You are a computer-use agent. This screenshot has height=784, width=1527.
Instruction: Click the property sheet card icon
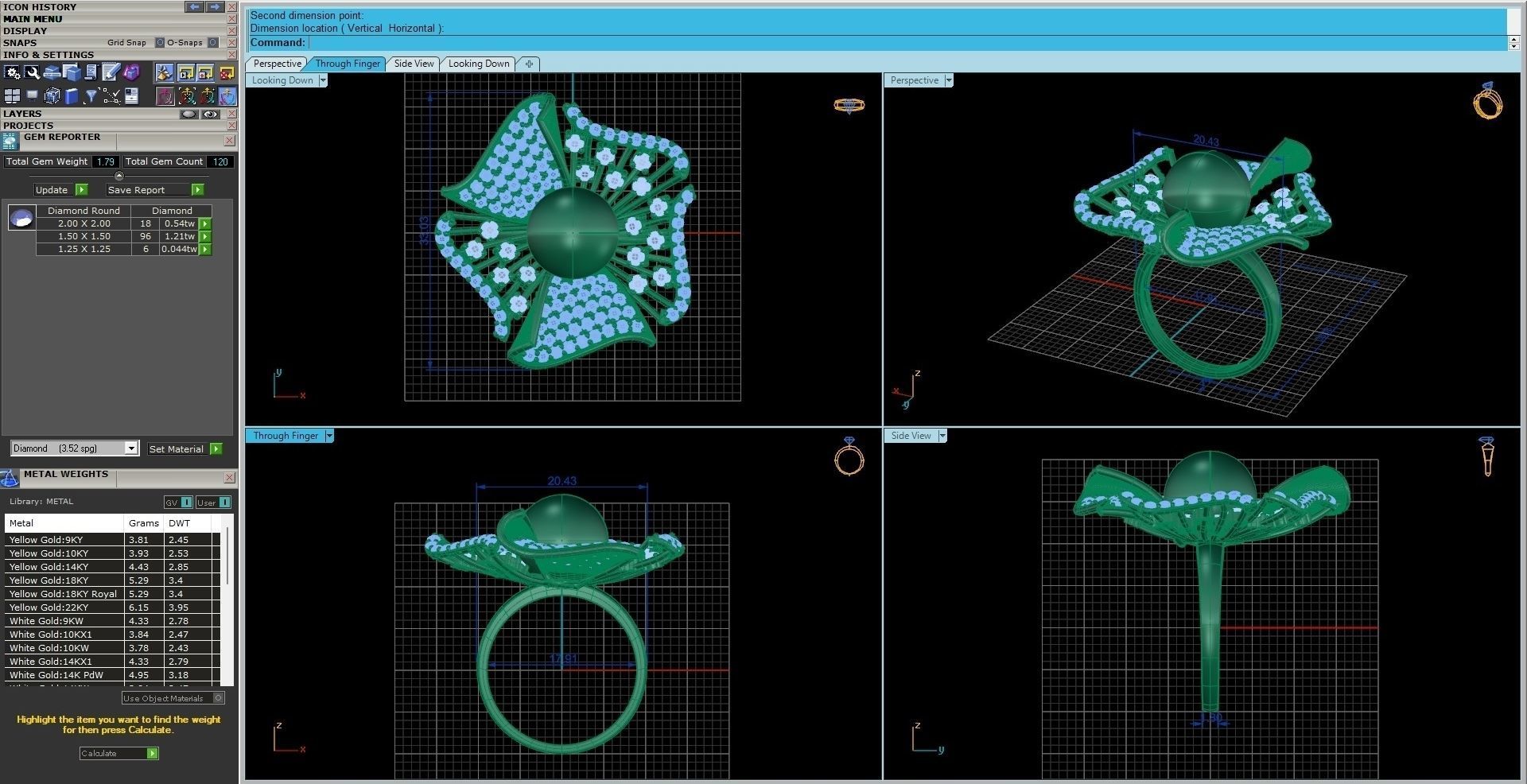tap(130, 96)
